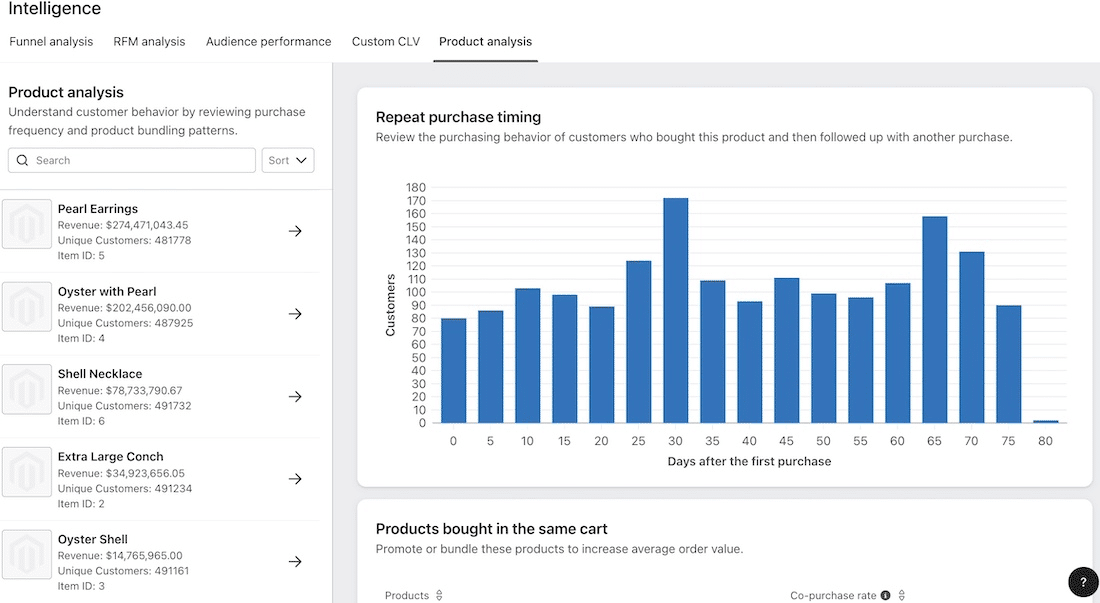Open Extra Large Conch details via arrow icon
The image size is (1100, 603).
[295, 479]
